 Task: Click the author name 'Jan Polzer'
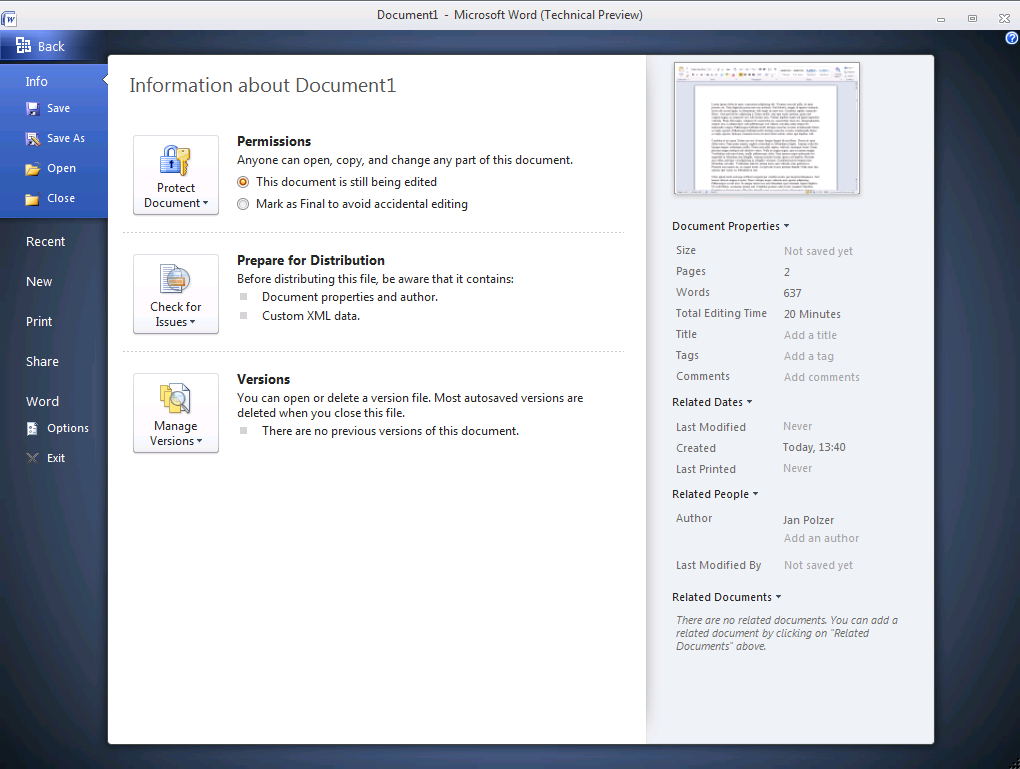tap(808, 520)
